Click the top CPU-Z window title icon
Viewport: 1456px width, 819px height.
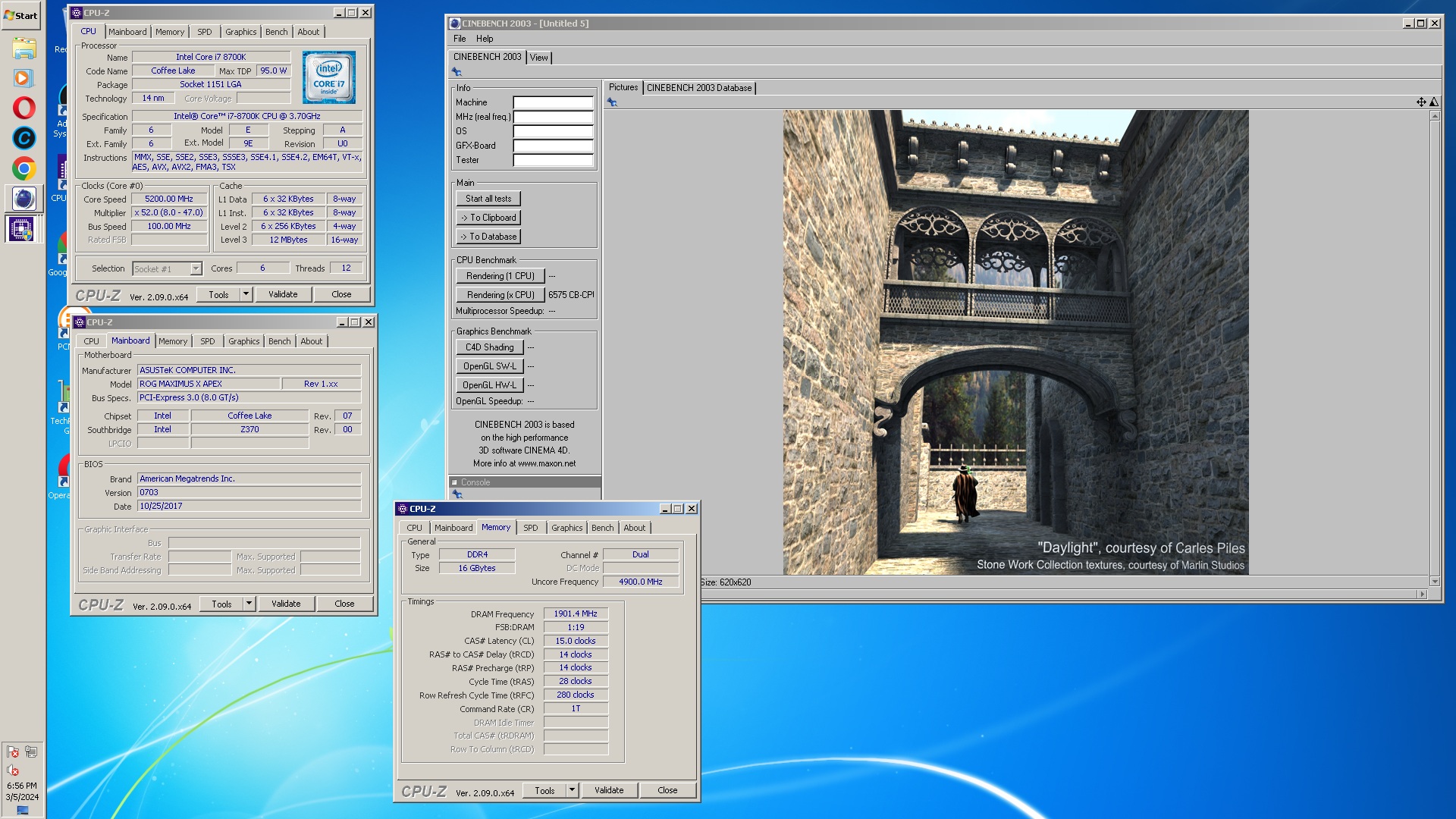click(x=77, y=13)
